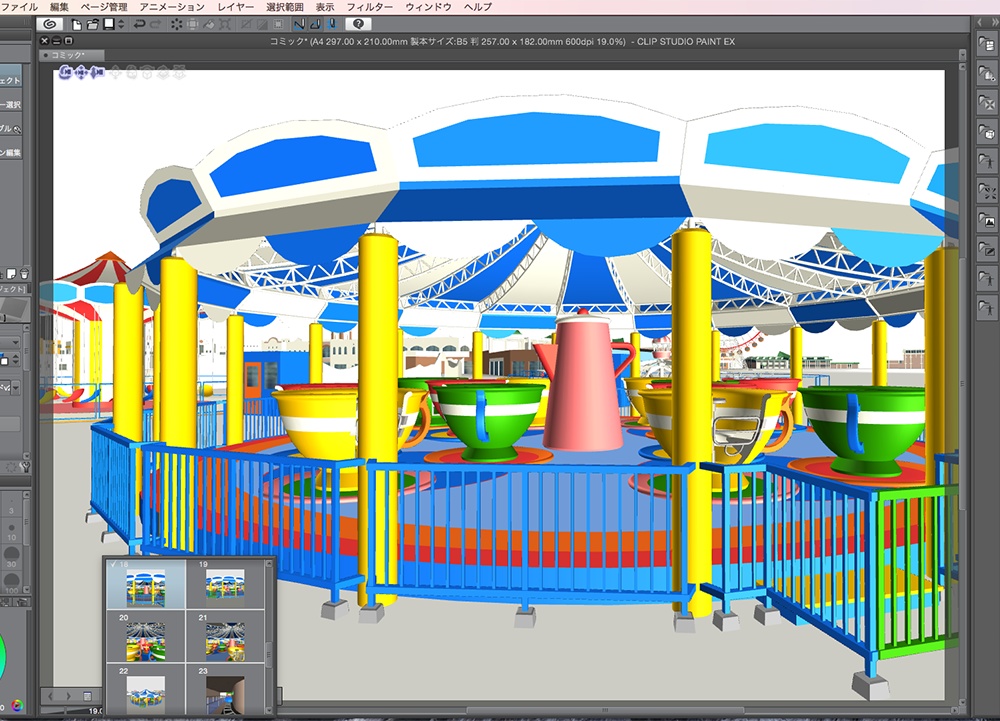
Task: Open the 3D object material folder icon
Action: (986, 132)
